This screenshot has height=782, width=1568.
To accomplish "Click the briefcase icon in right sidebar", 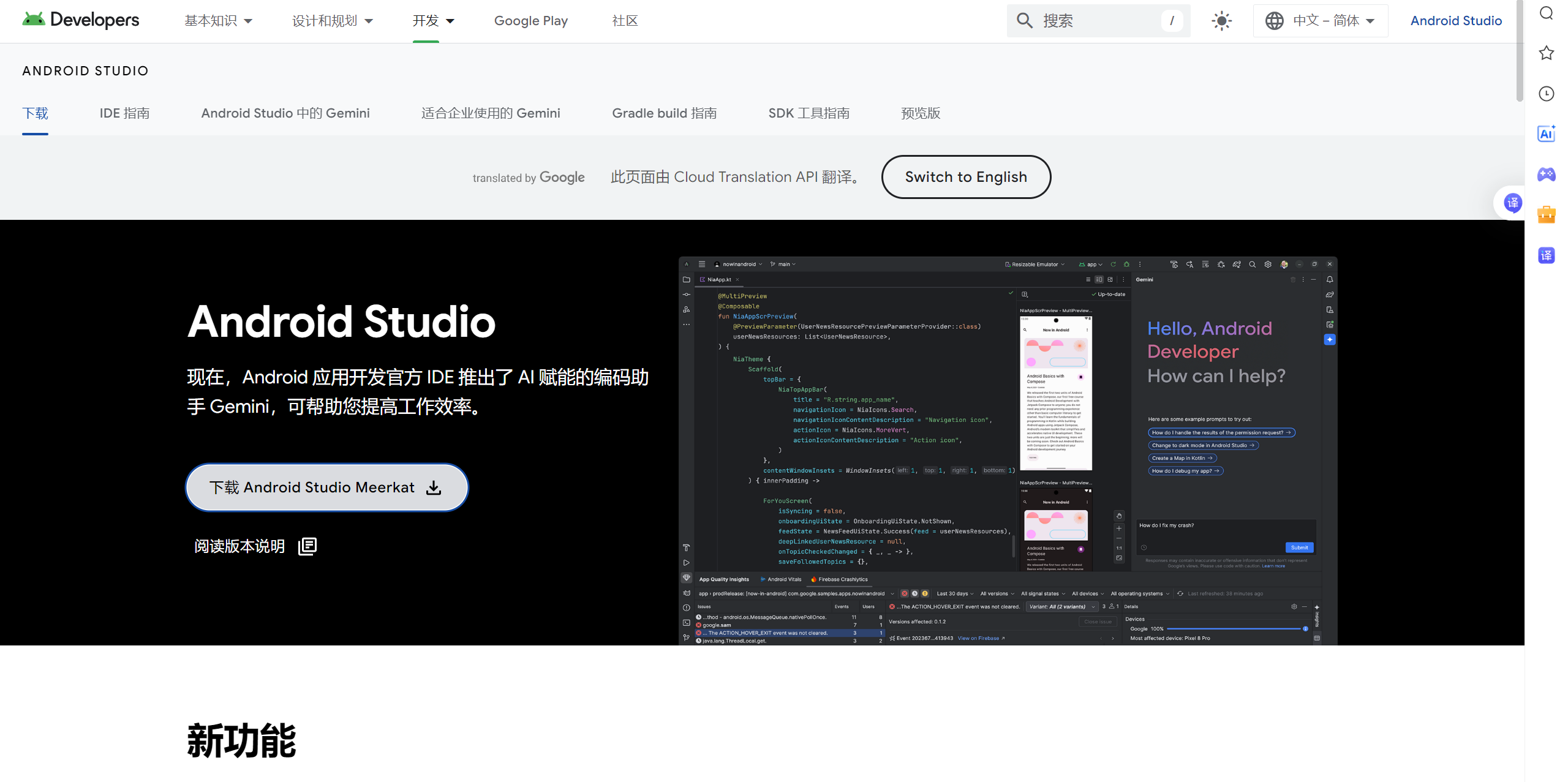I will 1546,214.
